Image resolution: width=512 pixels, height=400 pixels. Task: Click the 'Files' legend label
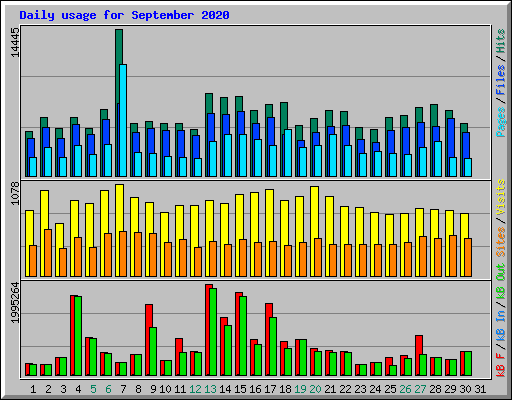tap(501, 79)
